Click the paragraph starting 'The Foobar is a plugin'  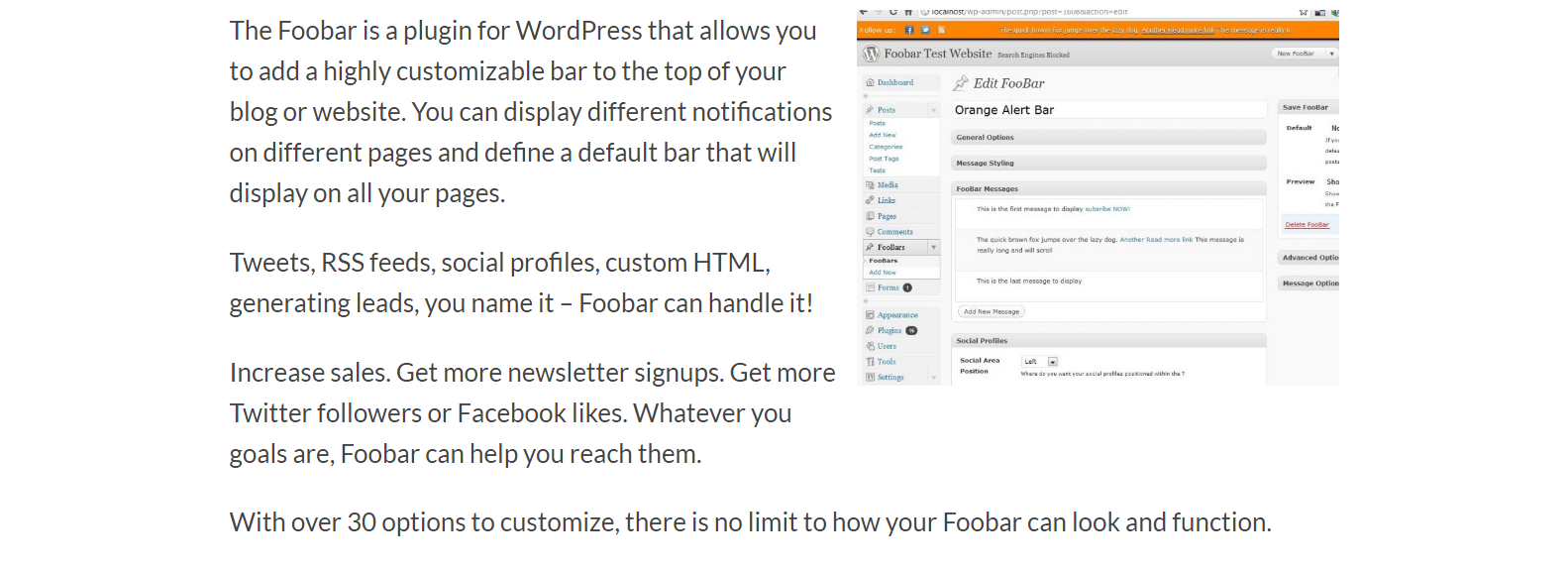[x=531, y=112]
